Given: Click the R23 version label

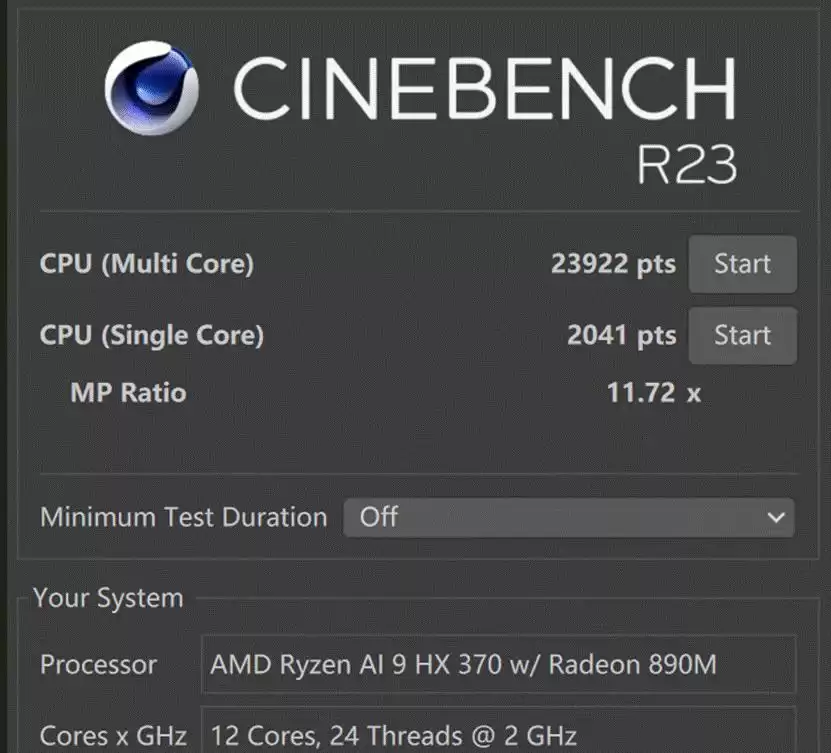Looking at the screenshot, I should (687, 164).
